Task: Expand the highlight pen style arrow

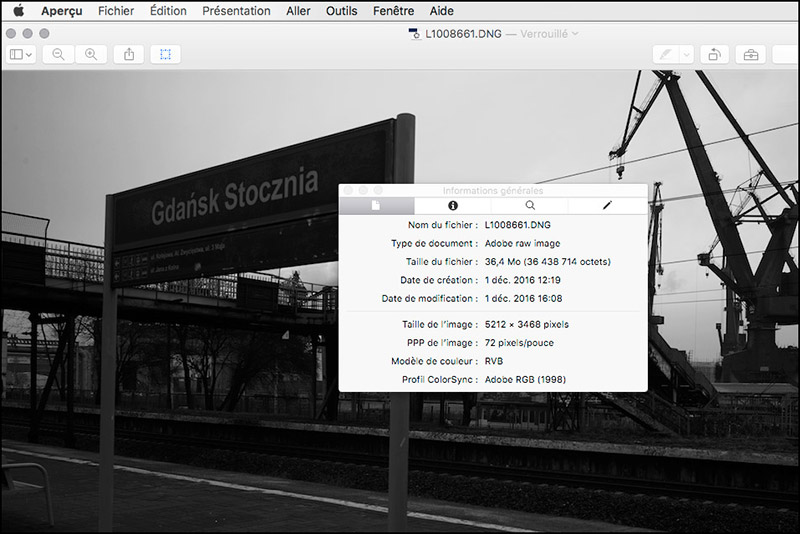Action: click(x=686, y=54)
